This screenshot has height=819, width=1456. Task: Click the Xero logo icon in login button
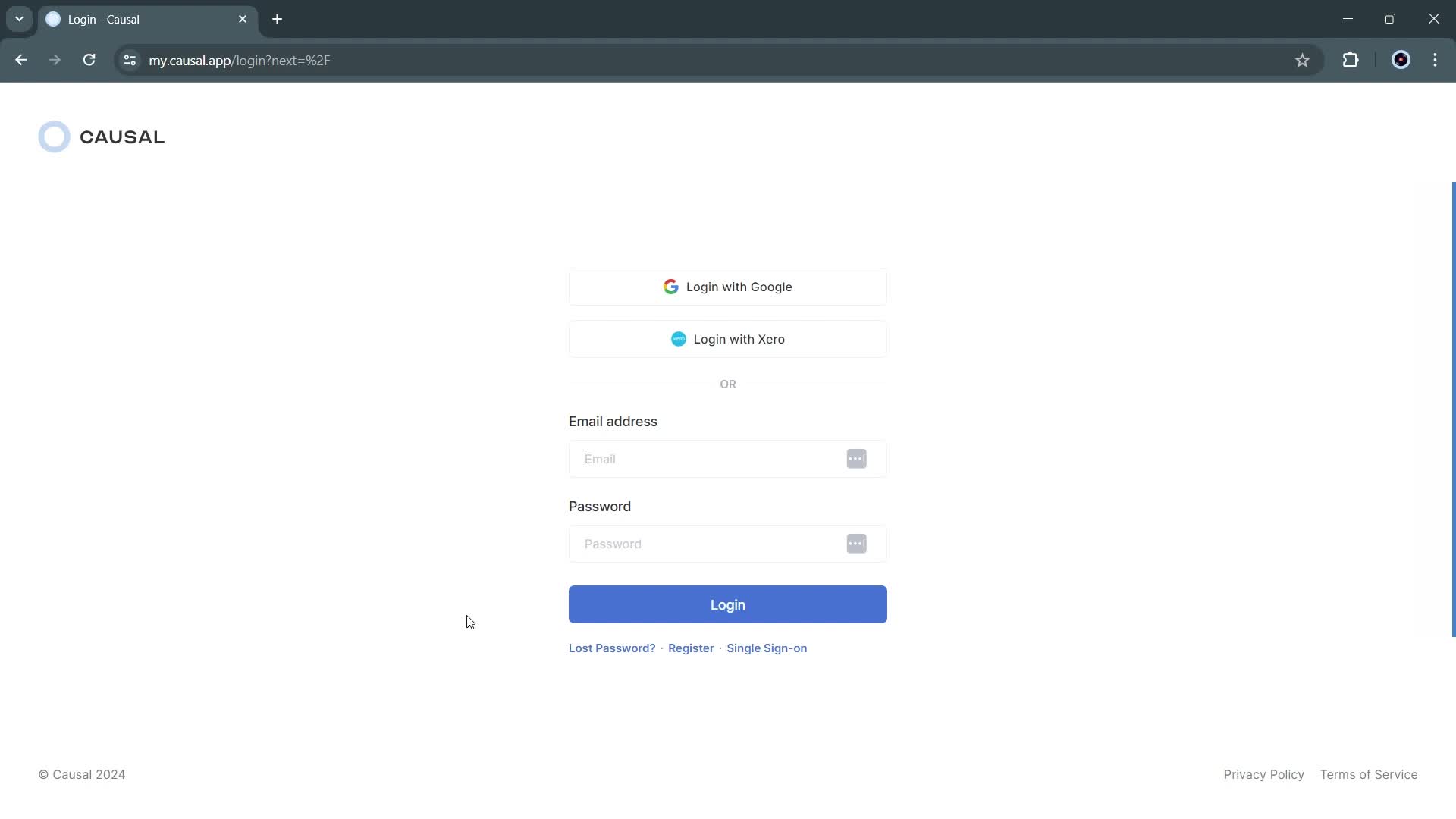pyautogui.click(x=679, y=339)
